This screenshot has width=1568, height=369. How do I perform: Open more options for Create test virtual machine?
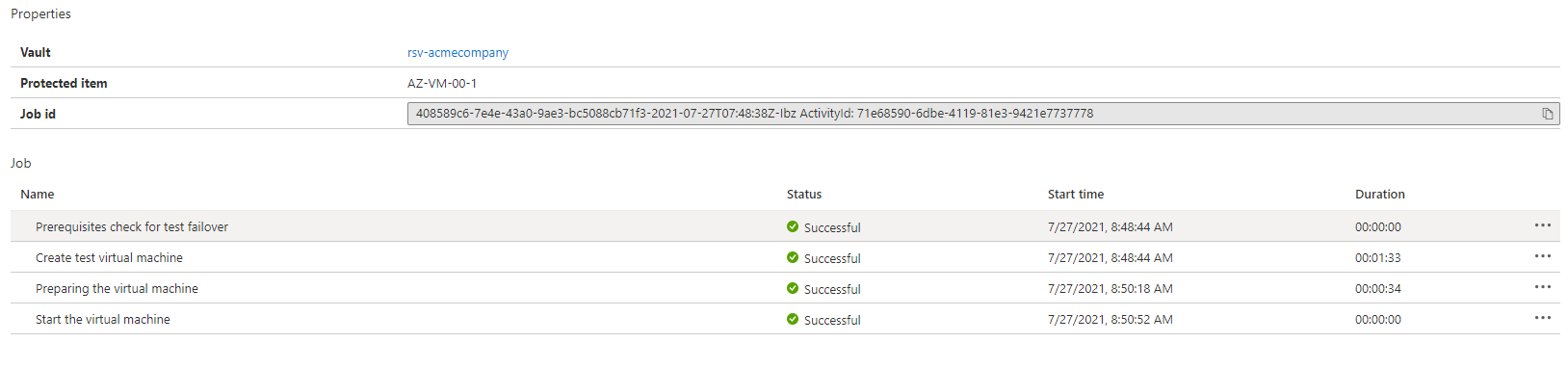[1543, 256]
